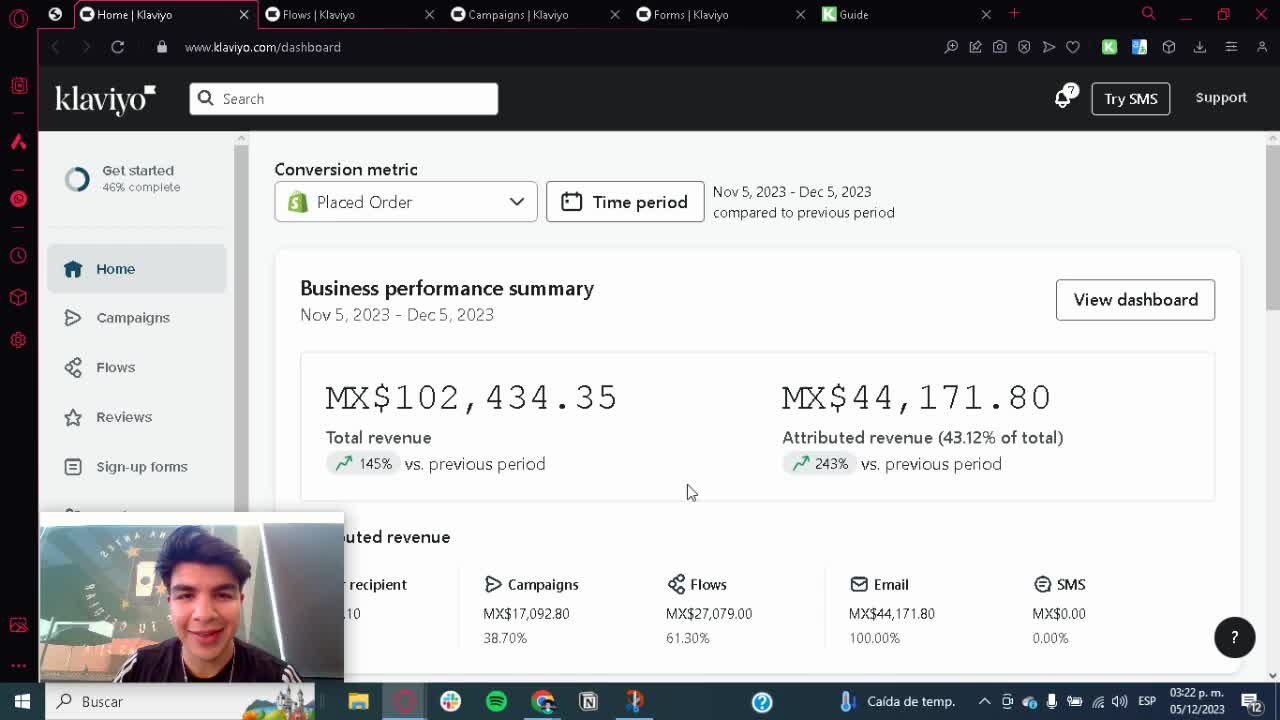
Task: Click the translate extension icon
Action: tap(1139, 47)
